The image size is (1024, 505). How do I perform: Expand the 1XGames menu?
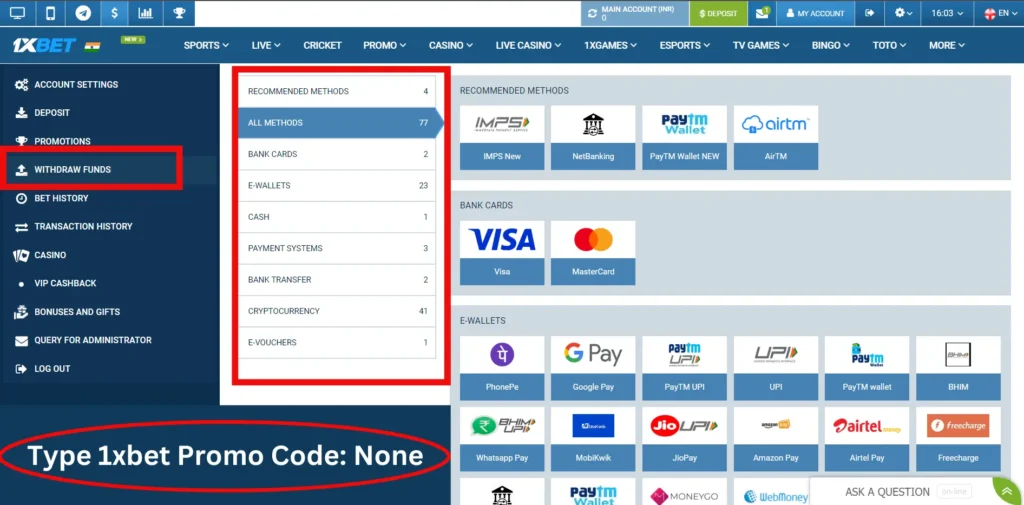click(x=611, y=46)
